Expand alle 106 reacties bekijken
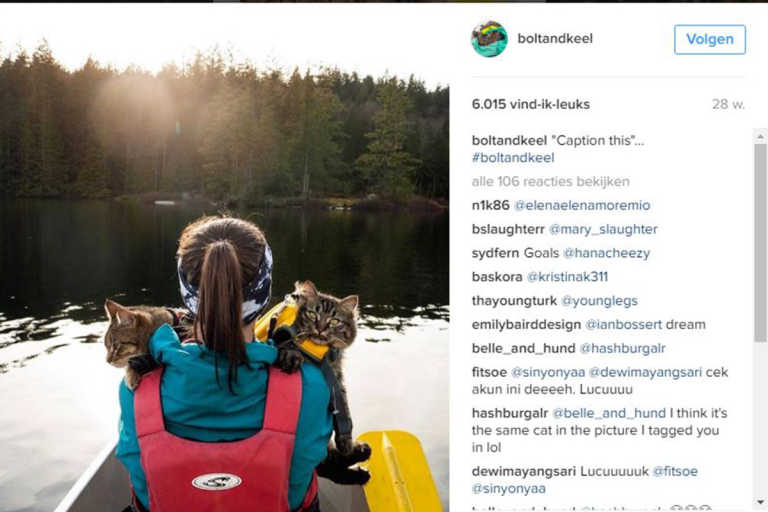The image size is (768, 512). [551, 182]
